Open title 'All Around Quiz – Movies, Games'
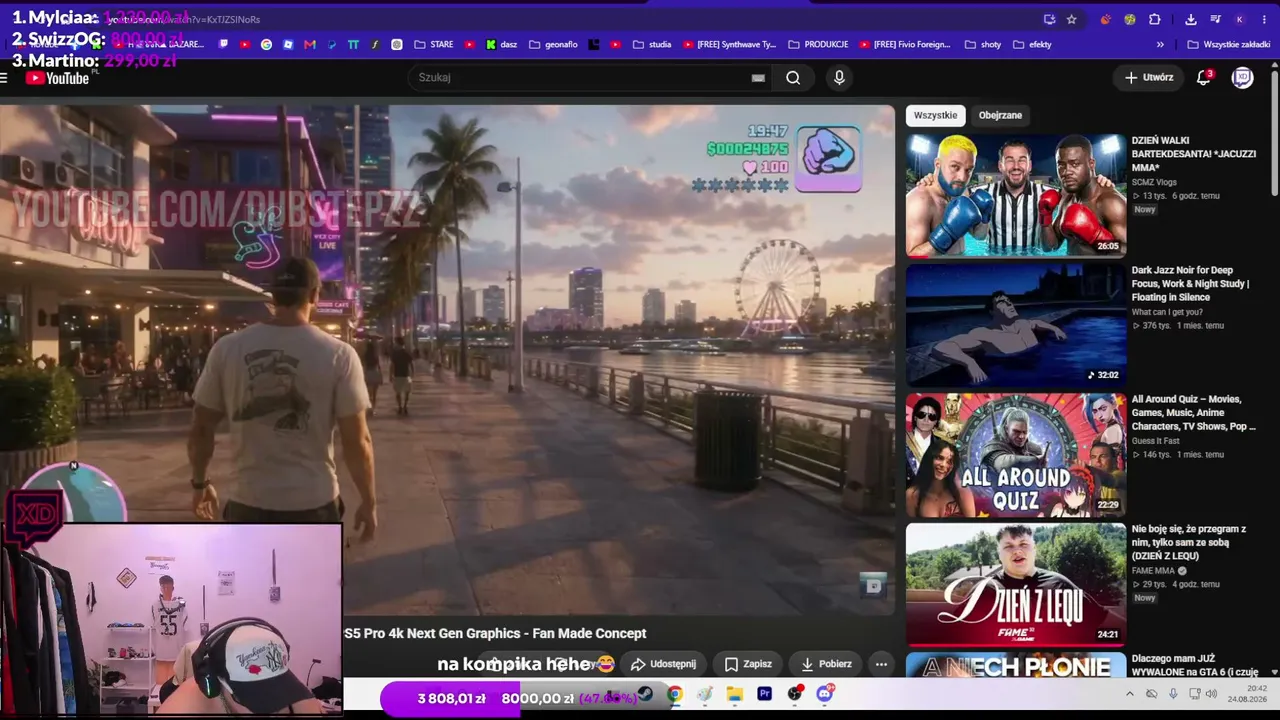This screenshot has width=1280, height=720. [x=1193, y=413]
